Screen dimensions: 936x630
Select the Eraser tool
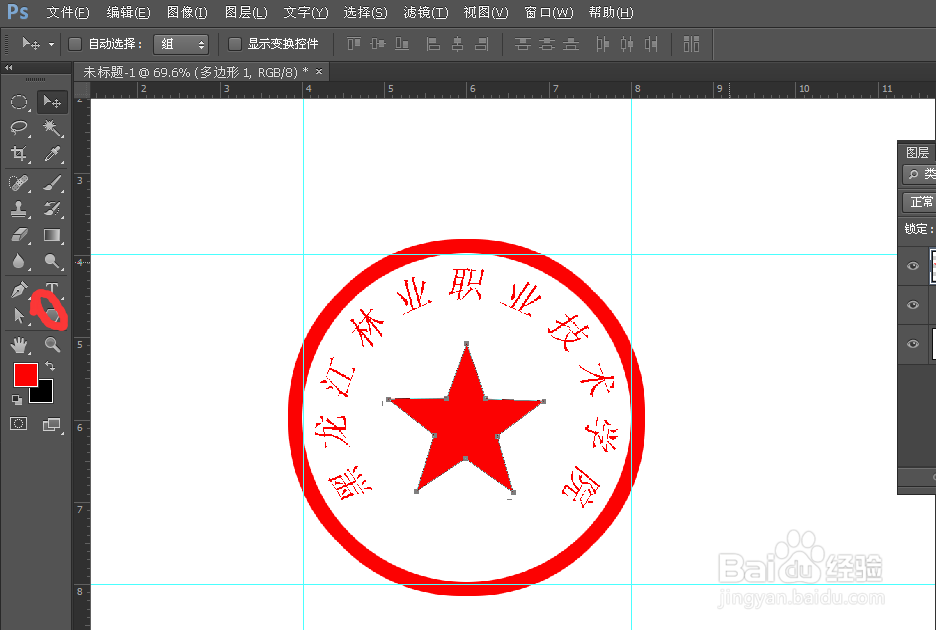tap(19, 235)
